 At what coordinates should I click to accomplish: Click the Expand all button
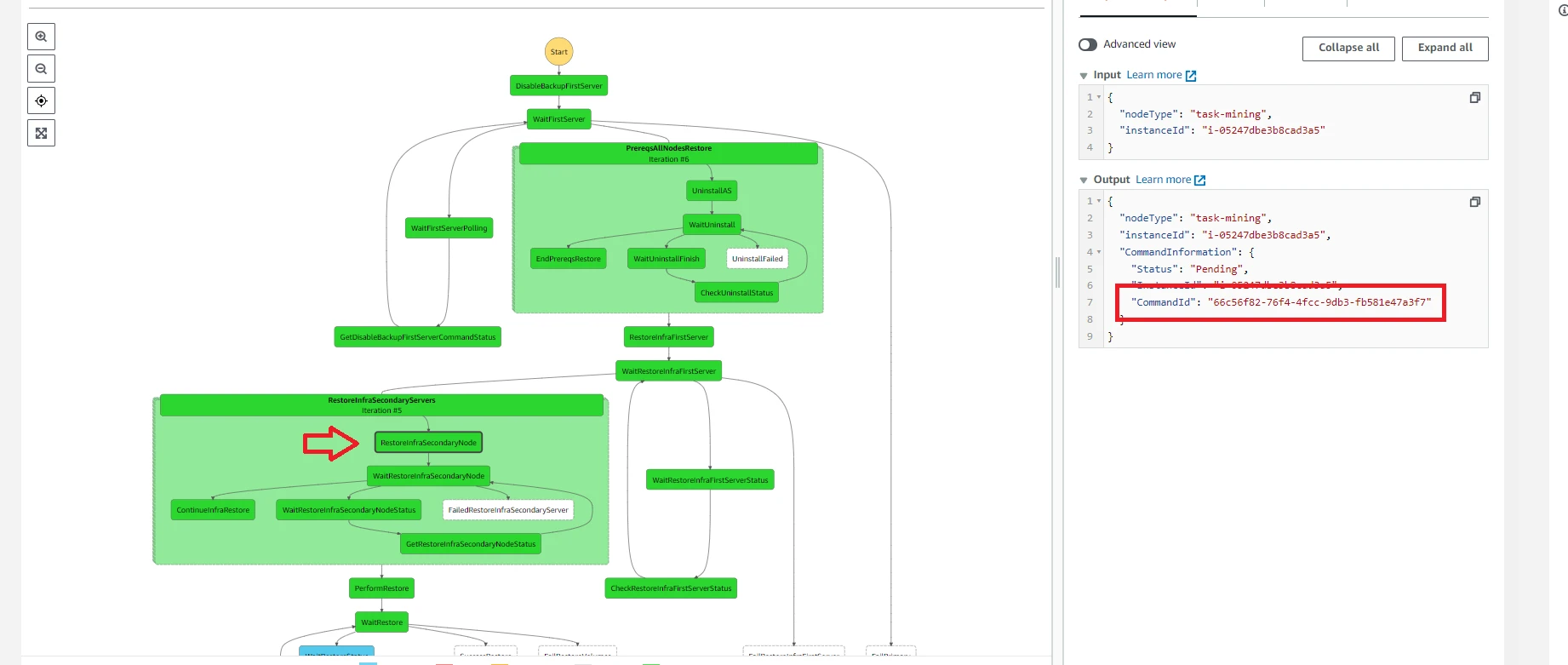tap(1445, 49)
